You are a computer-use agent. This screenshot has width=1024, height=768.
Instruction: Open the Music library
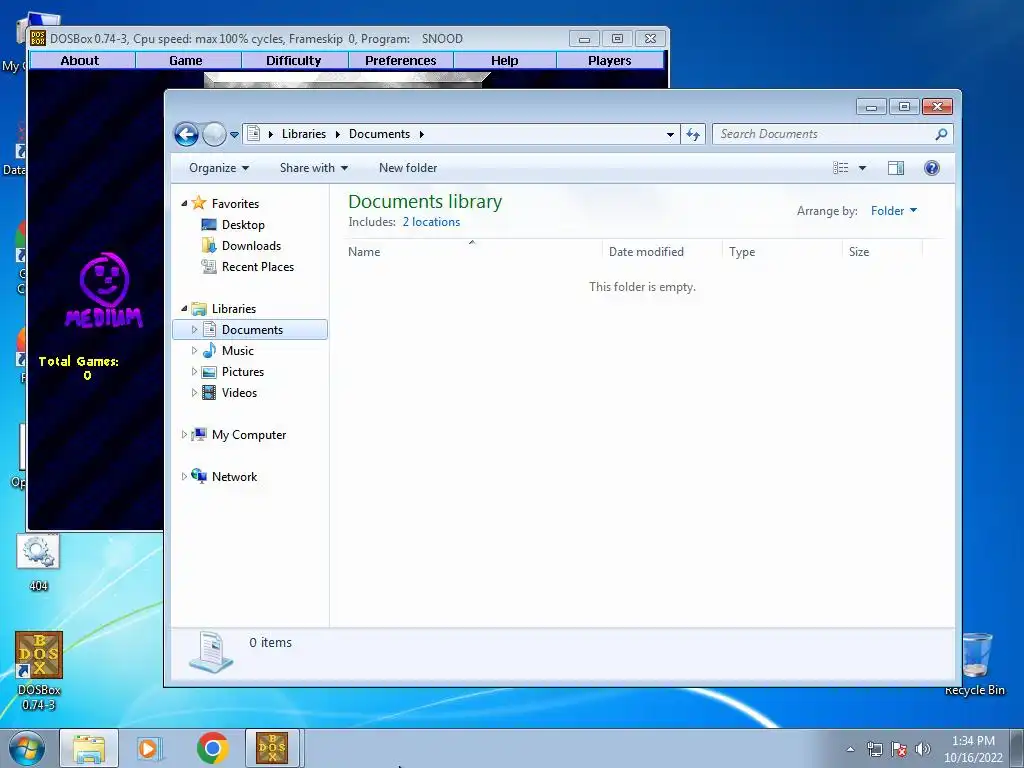pos(238,351)
